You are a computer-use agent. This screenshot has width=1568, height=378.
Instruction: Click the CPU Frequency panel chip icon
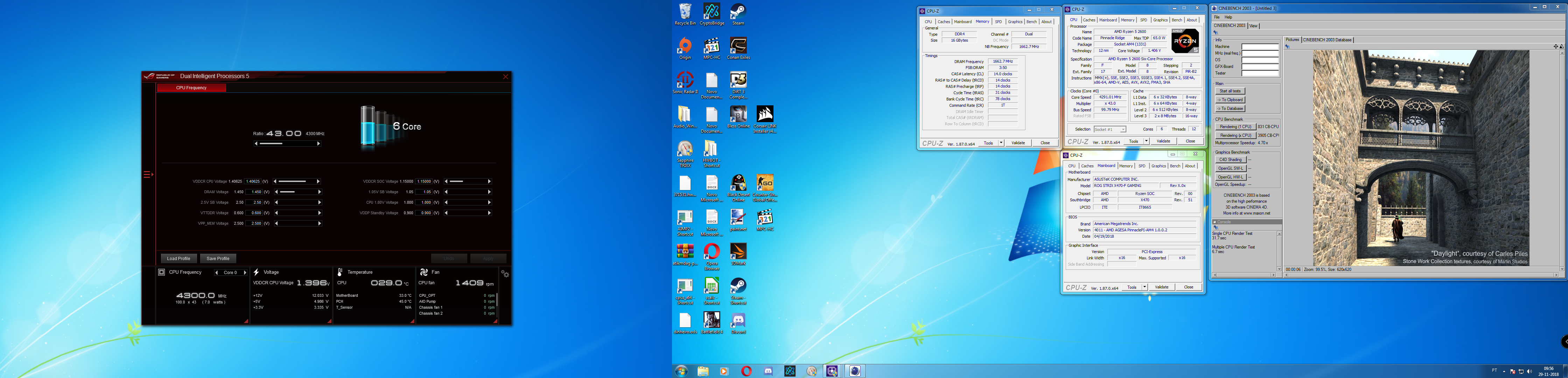pos(161,272)
